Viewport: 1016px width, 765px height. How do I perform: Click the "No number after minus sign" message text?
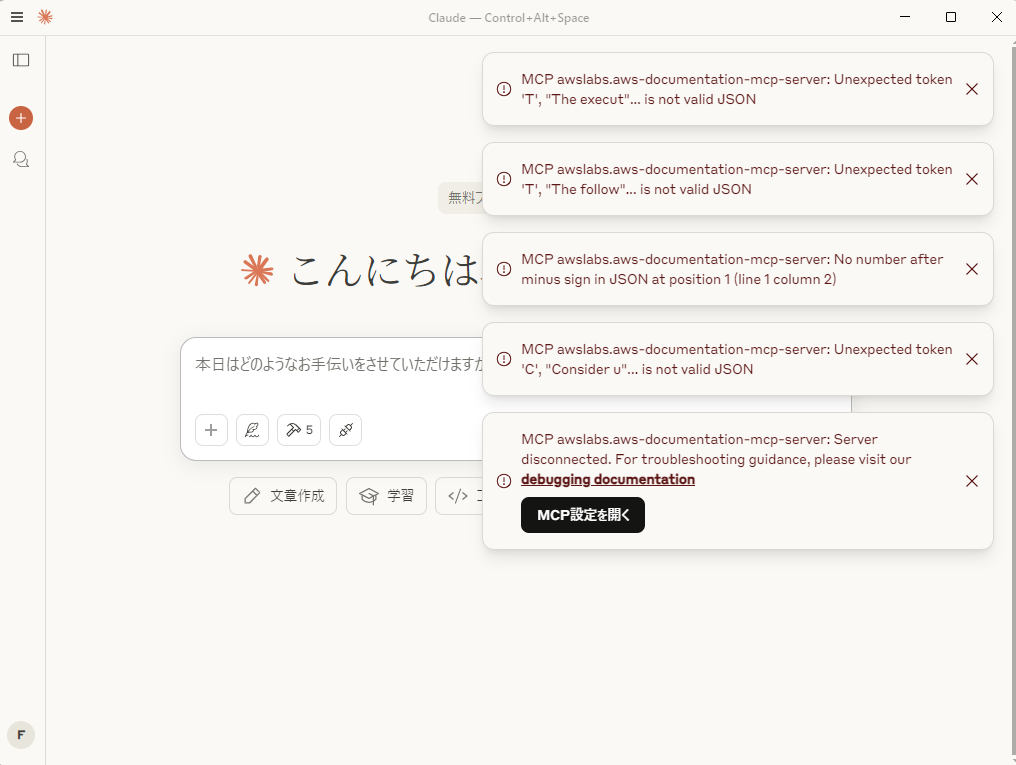pos(732,269)
